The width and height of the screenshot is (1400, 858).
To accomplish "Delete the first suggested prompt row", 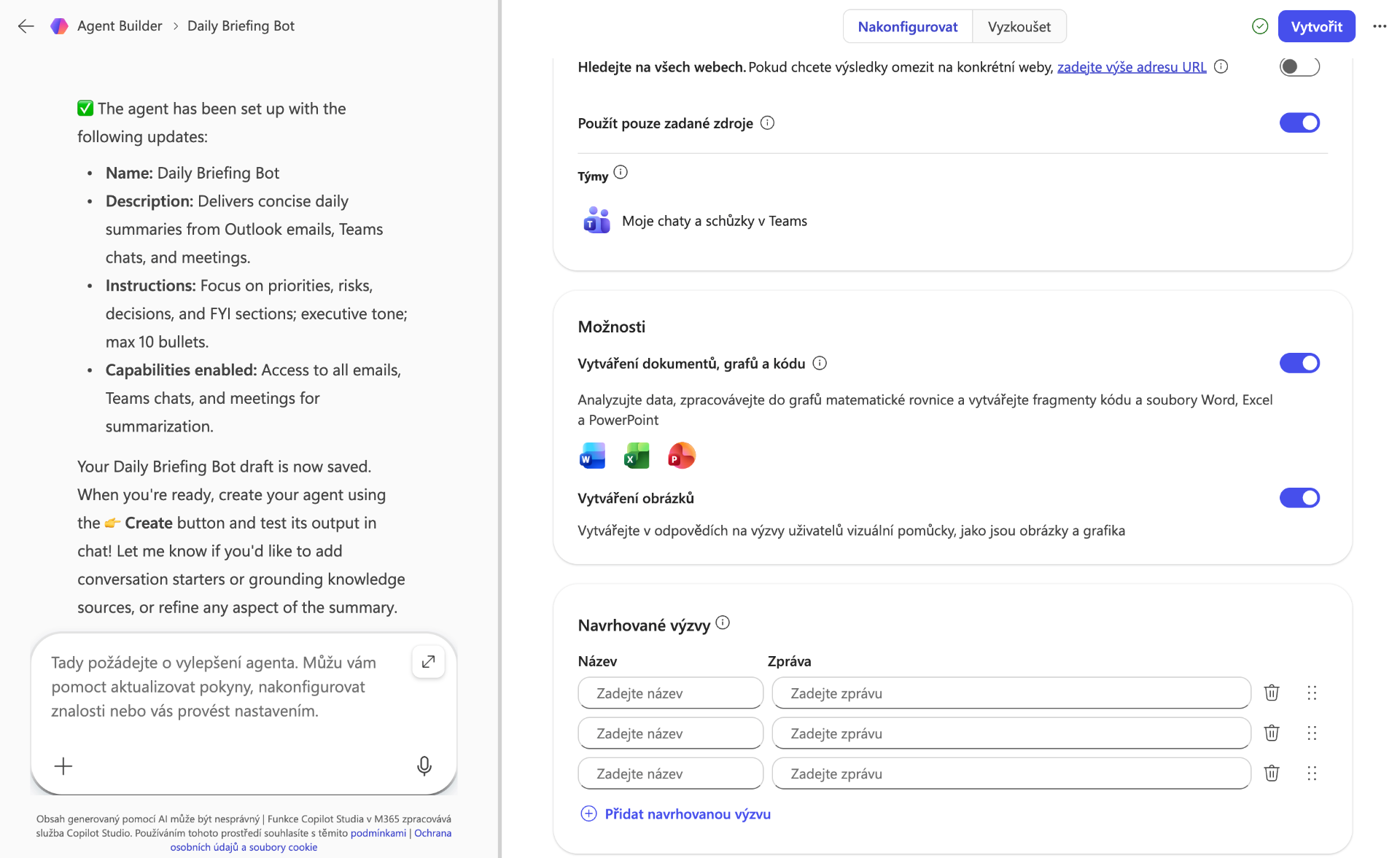I will tap(1272, 693).
